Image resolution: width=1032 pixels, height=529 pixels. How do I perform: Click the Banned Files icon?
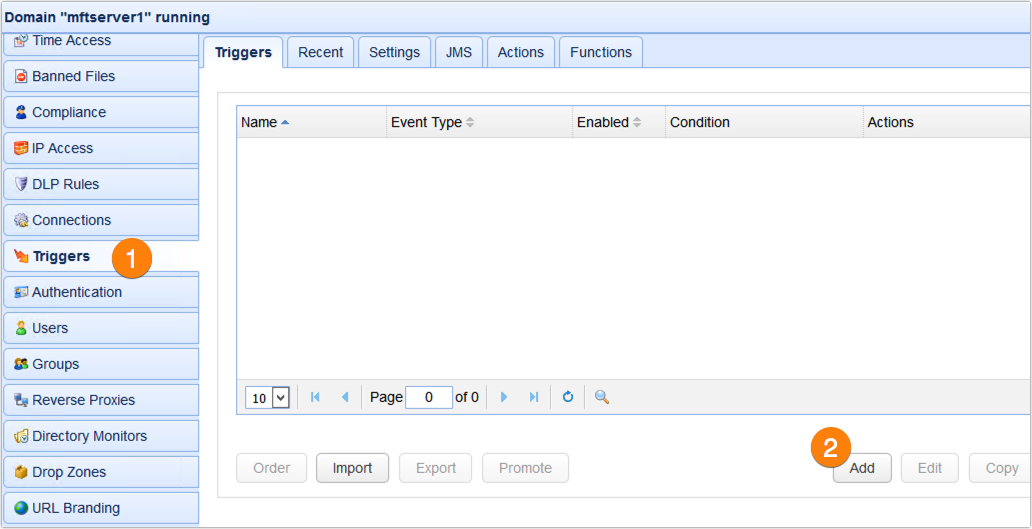[21, 77]
